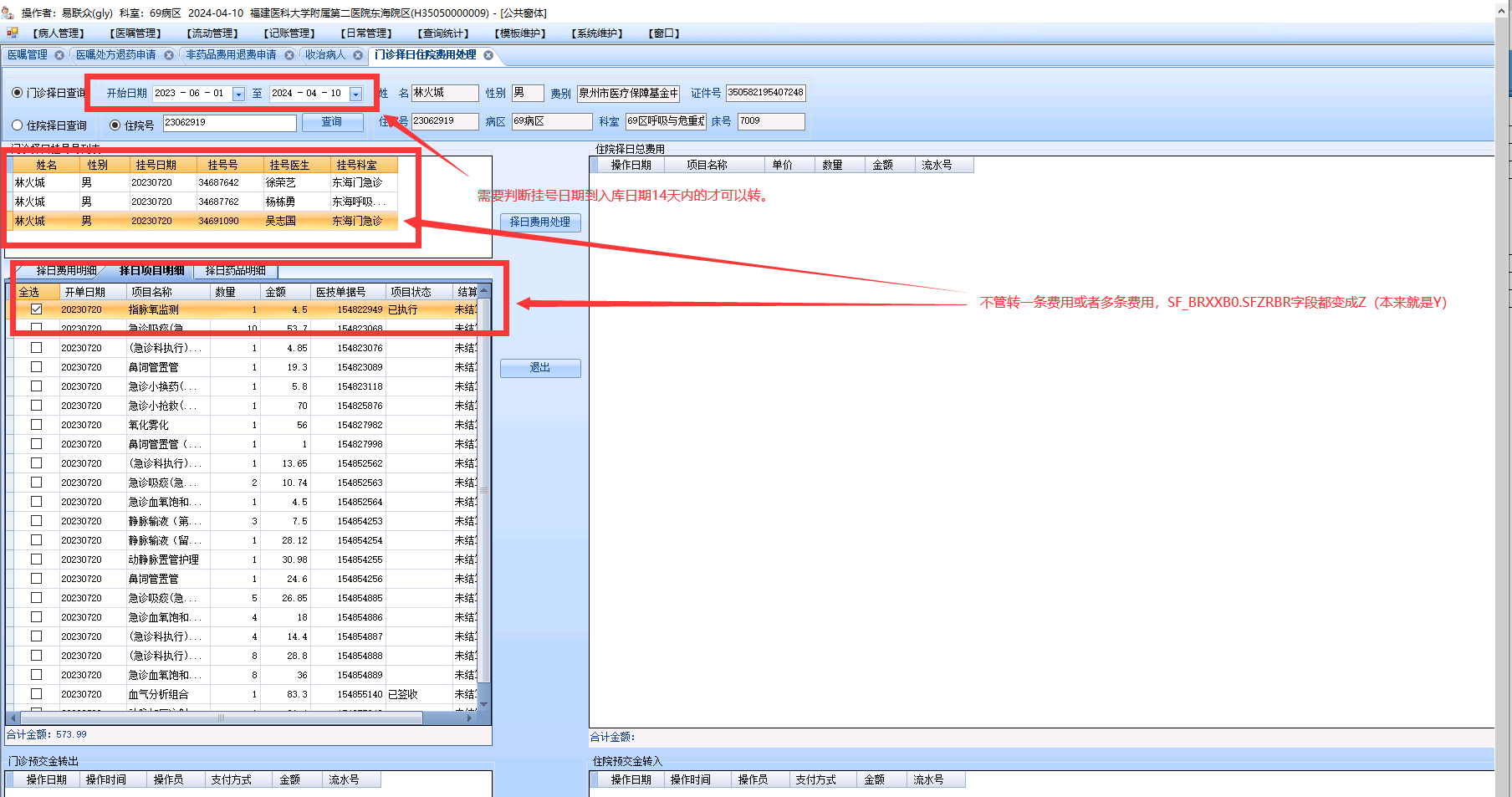Viewport: 1512px width, 797px height.
Task: Open the 病人管理 menu
Action: [59, 33]
